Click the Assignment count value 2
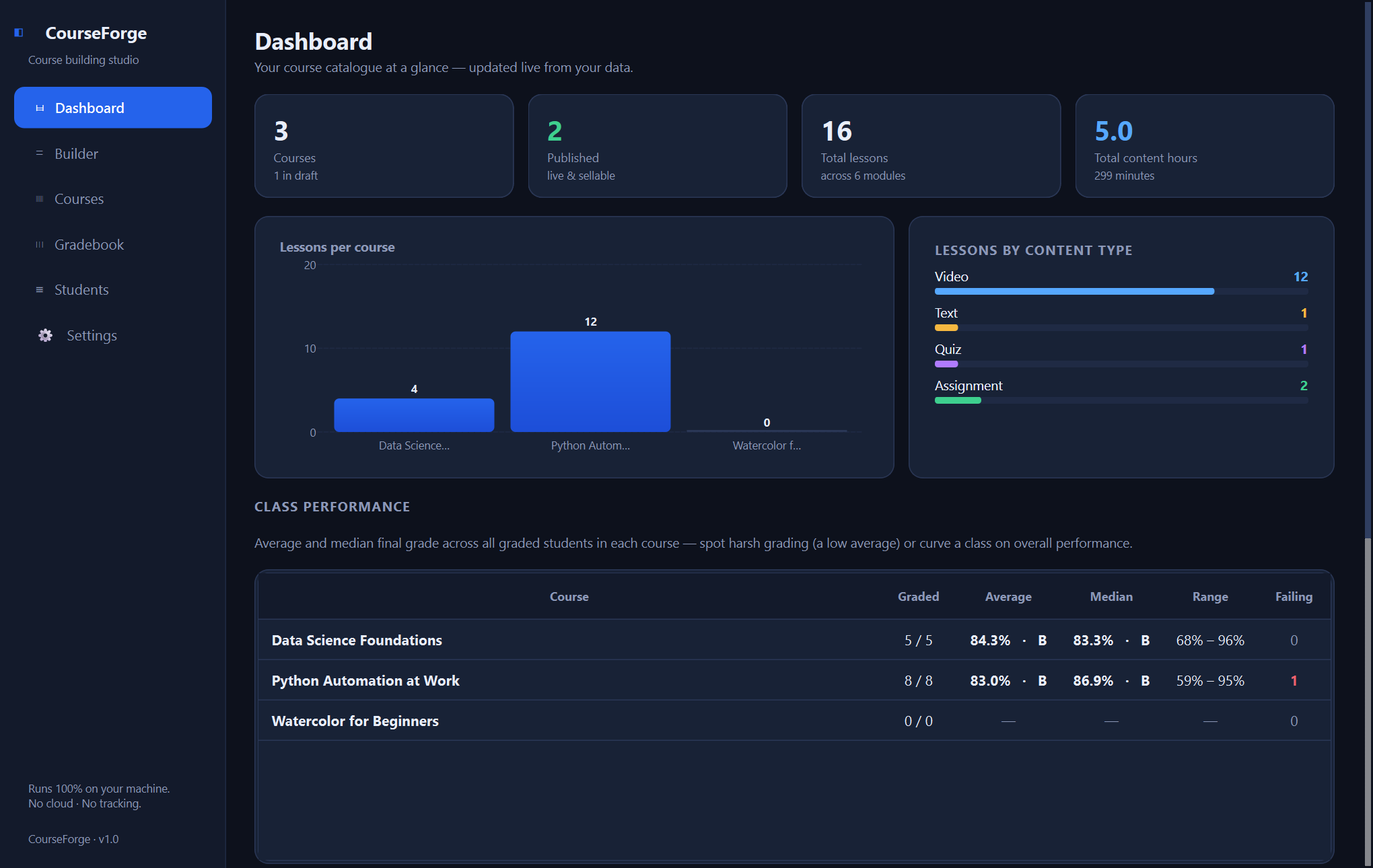The image size is (1373, 868). [x=1304, y=386]
